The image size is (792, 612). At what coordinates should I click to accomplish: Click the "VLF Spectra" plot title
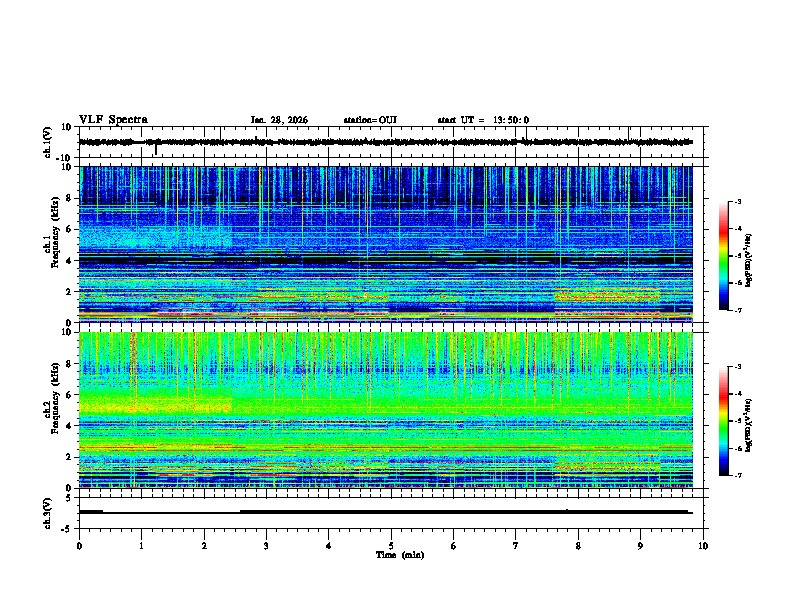pyautogui.click(x=113, y=119)
